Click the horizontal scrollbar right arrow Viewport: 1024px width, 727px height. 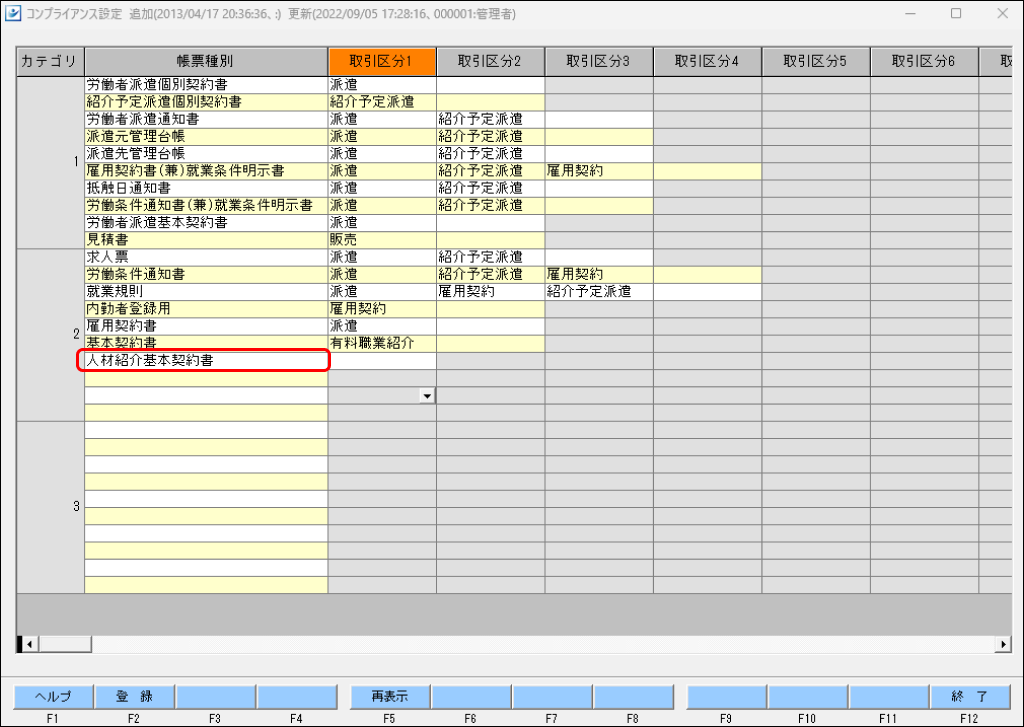tap(1003, 644)
